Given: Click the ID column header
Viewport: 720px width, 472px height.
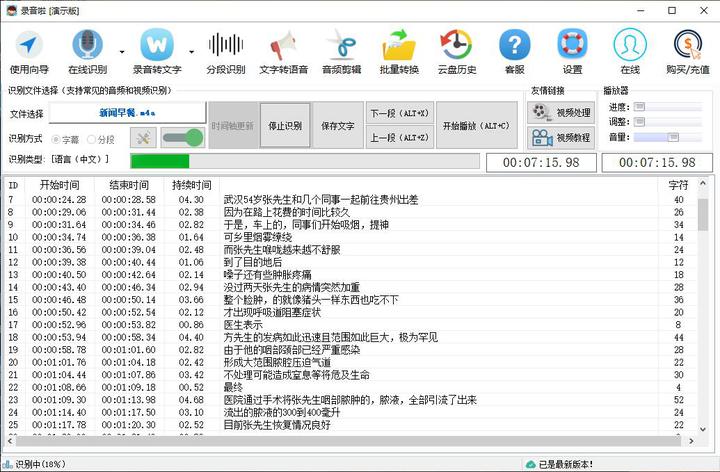Looking at the screenshot, I should (13, 185).
